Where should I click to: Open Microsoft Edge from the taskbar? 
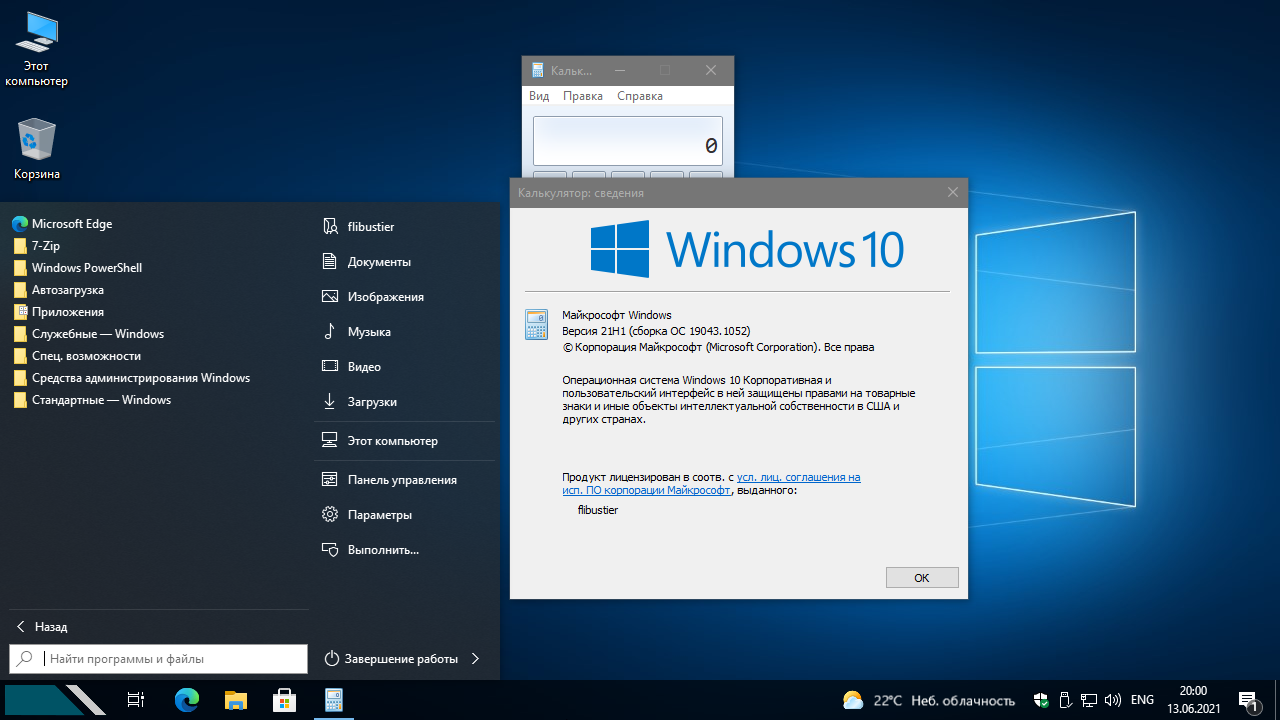(187, 700)
